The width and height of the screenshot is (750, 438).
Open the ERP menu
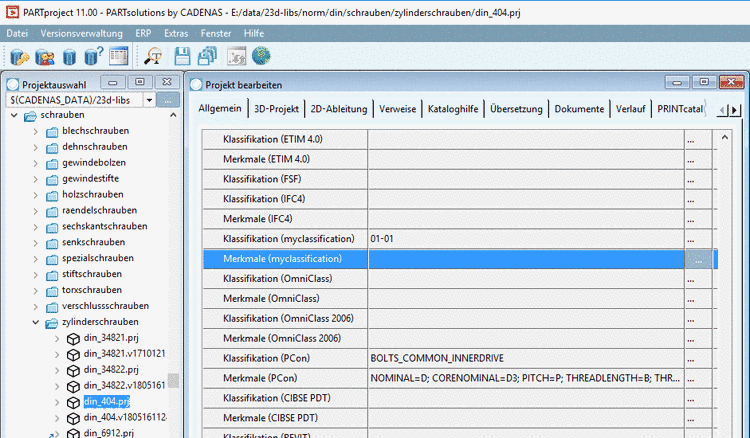point(143,33)
